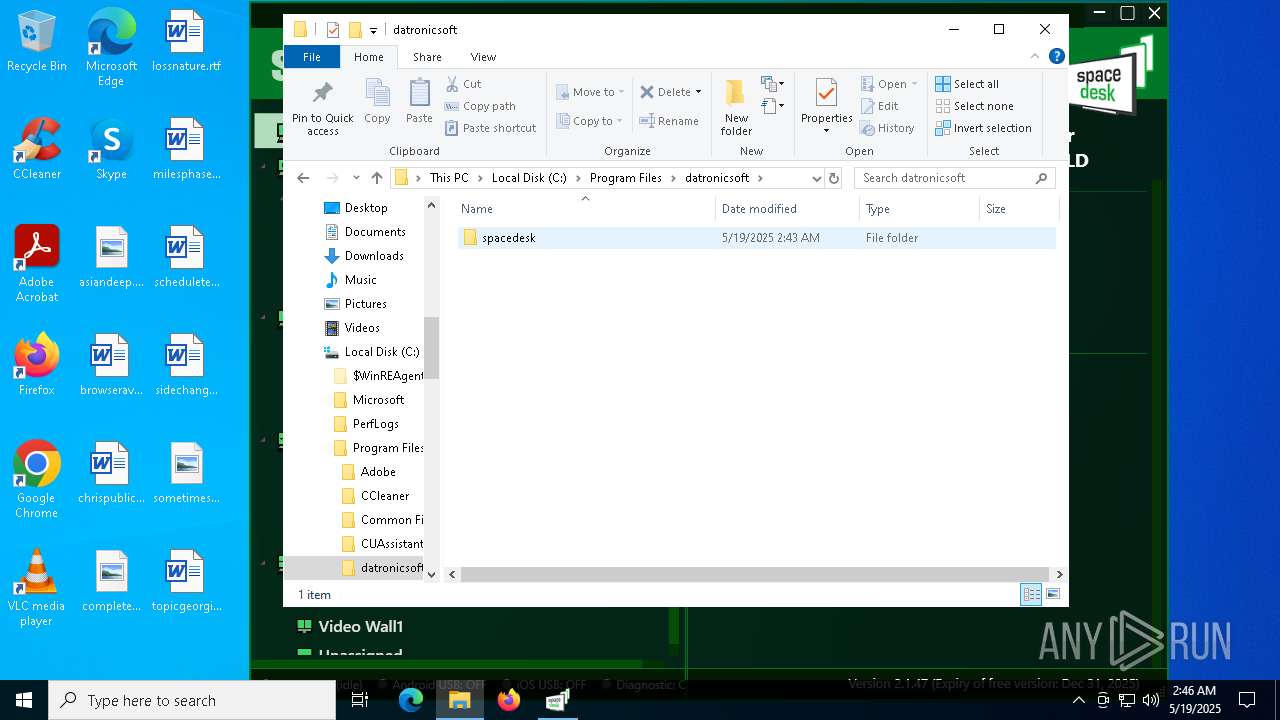Click Invert selection

[983, 128]
